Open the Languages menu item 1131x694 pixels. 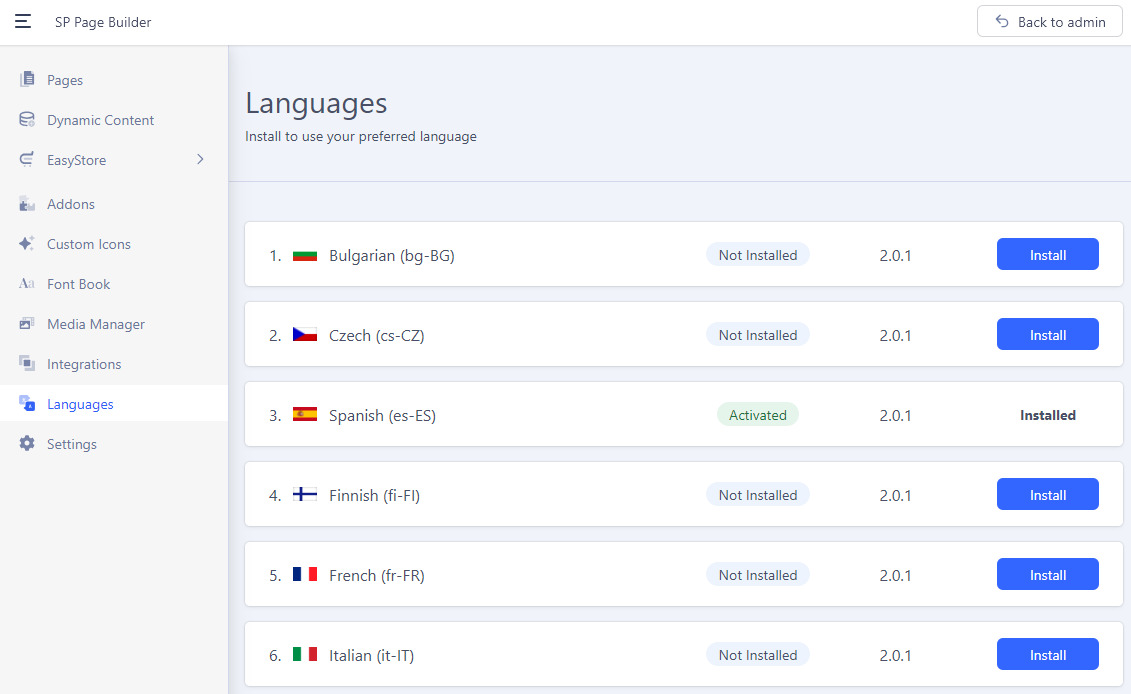80,404
